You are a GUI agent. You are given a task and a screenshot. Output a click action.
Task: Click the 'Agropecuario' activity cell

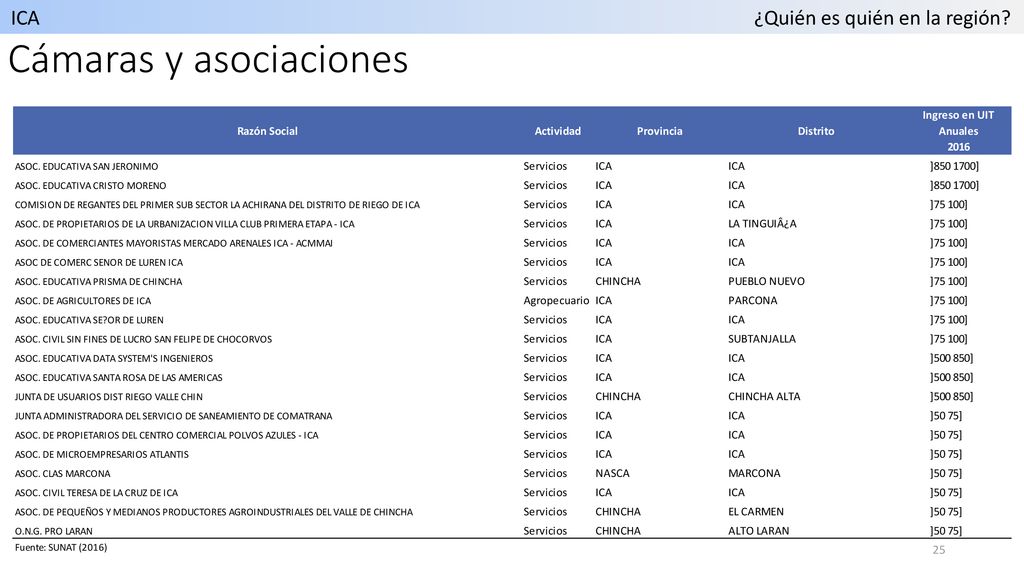tap(556, 301)
